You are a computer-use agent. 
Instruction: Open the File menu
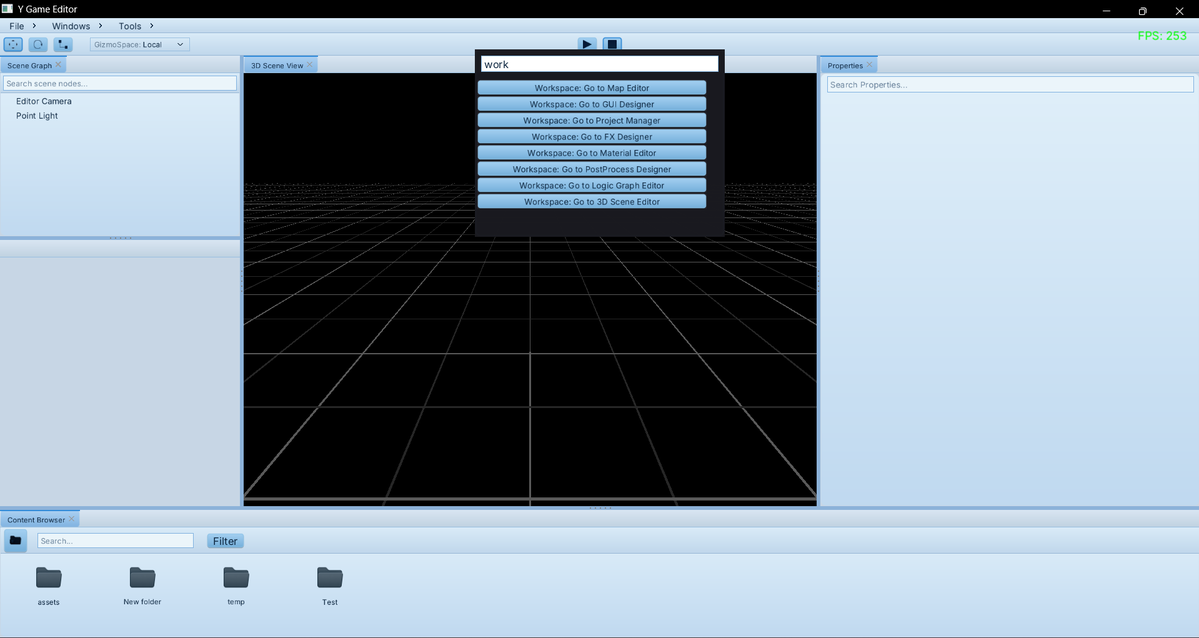click(x=16, y=26)
